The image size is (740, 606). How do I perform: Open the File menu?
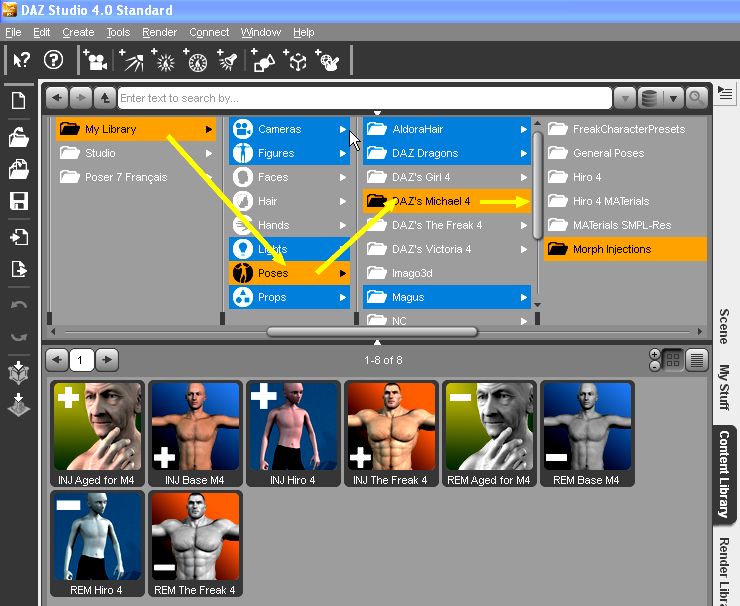pyautogui.click(x=13, y=33)
